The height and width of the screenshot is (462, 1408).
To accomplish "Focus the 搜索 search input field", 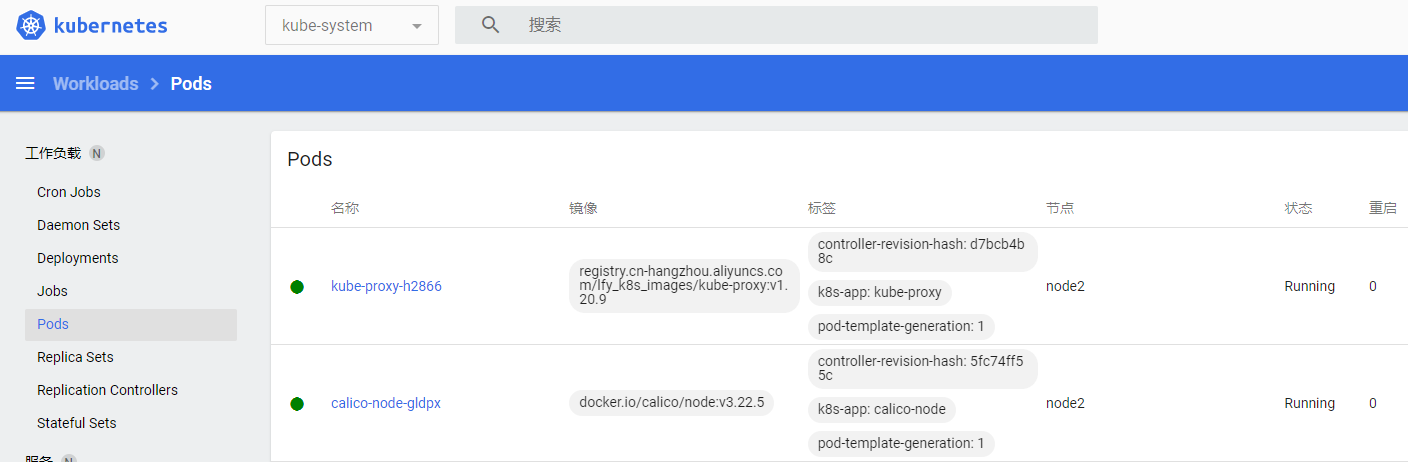I will (800, 25).
